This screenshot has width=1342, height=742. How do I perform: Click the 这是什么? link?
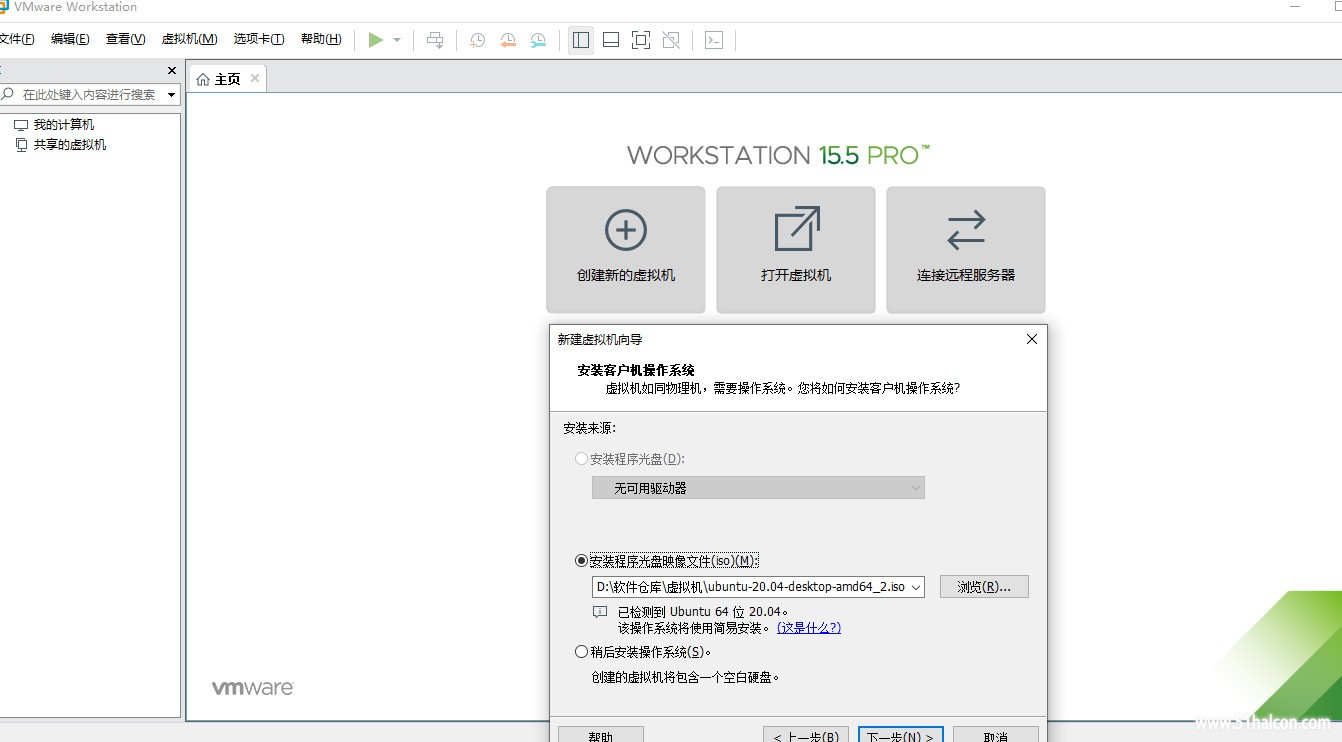pos(809,628)
